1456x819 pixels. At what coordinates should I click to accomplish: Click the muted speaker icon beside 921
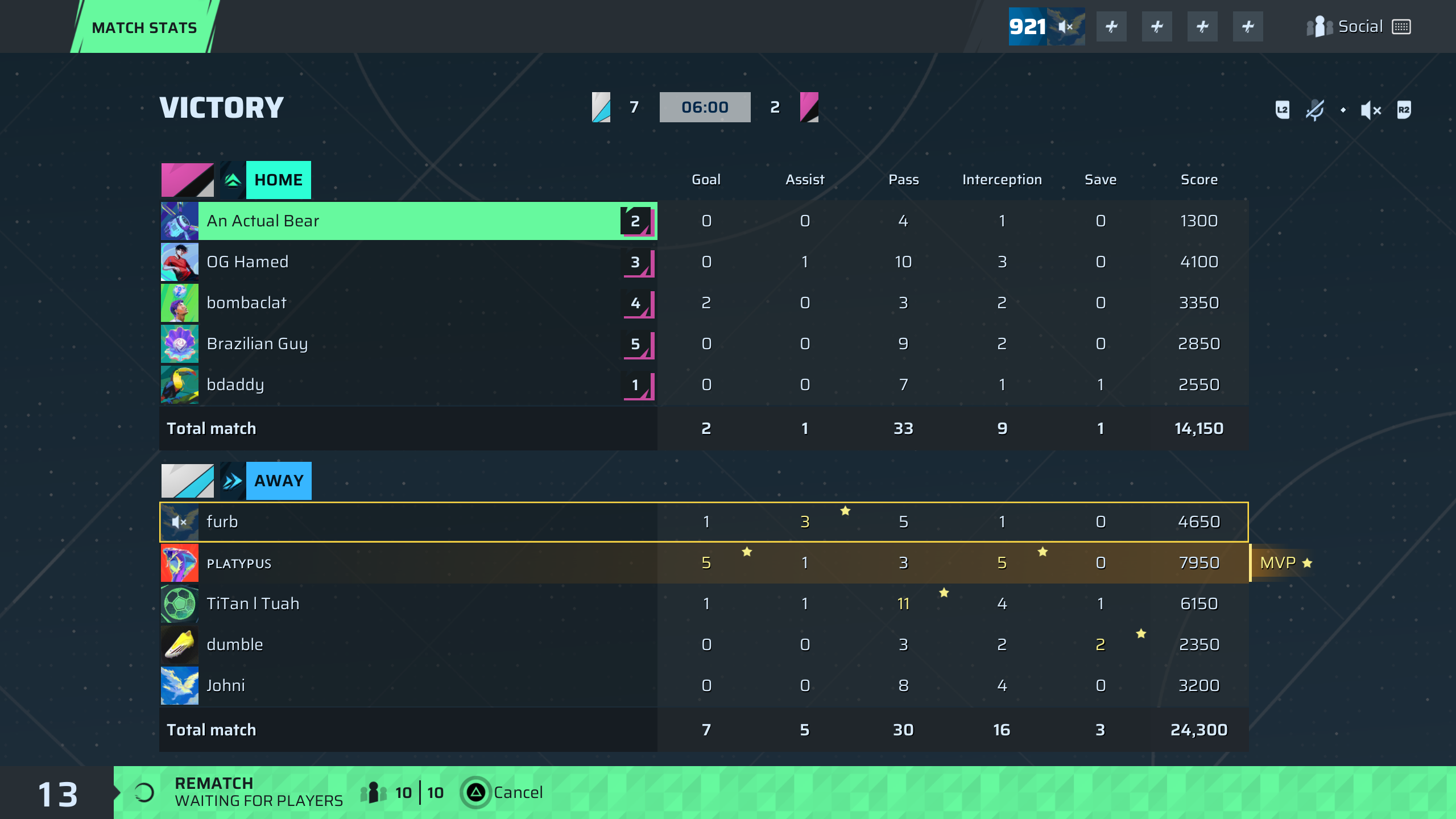[1065, 27]
